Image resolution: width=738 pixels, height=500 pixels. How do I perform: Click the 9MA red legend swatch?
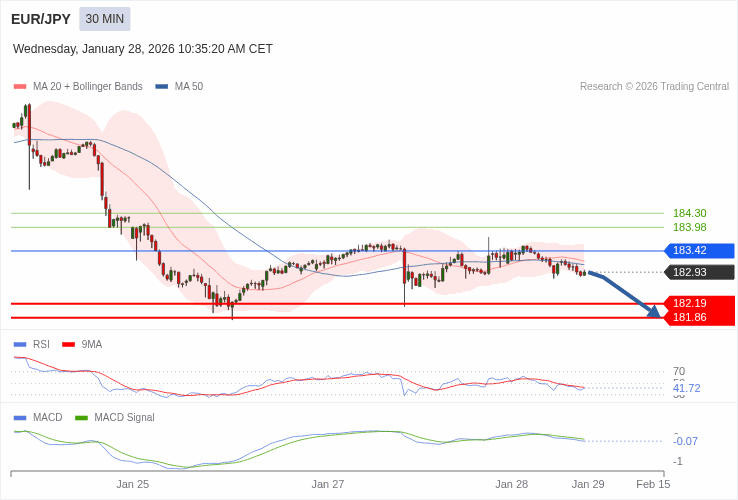(x=69, y=345)
